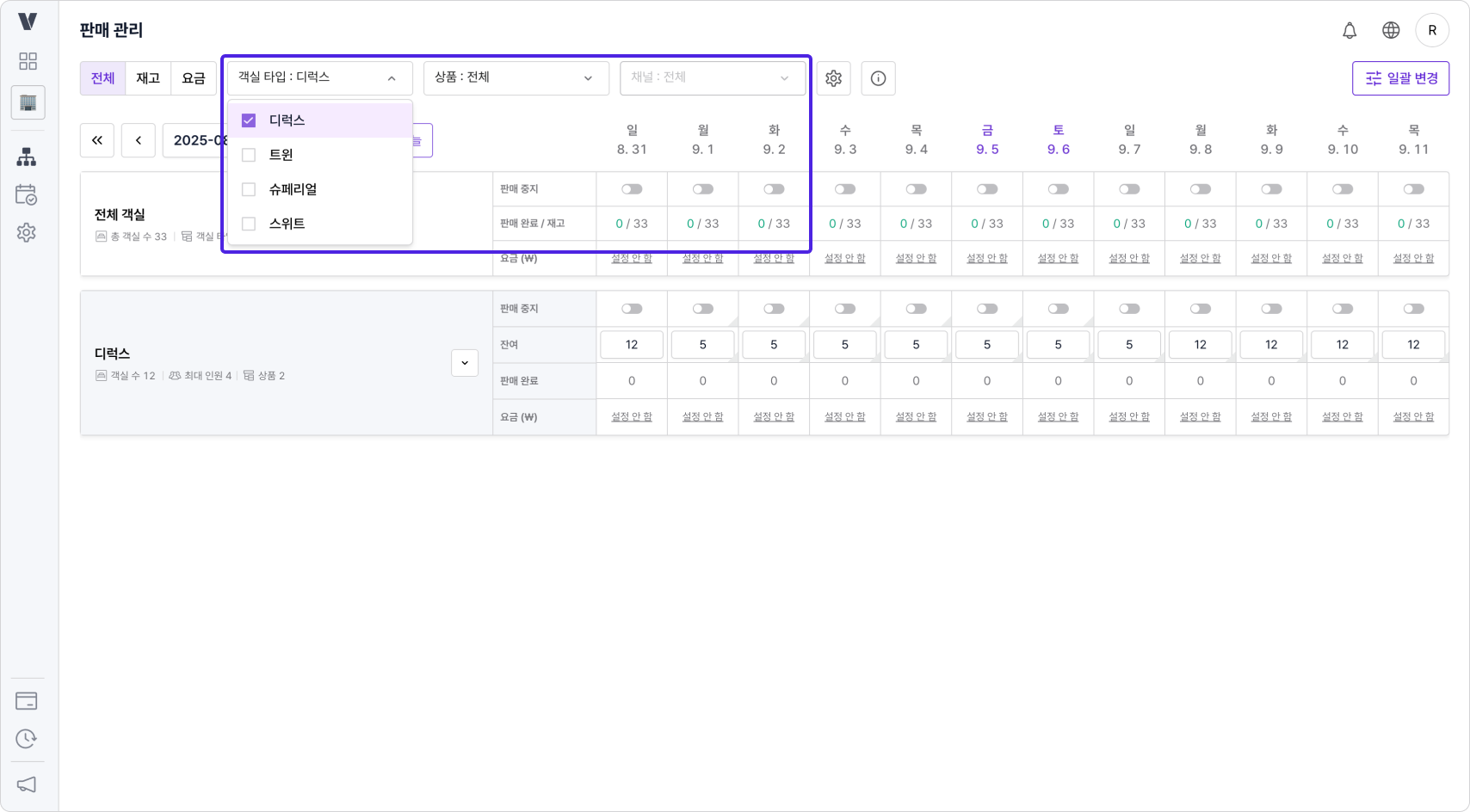
Task: Open 디럭스 요금 설정 안 함 for 9. 4
Action: pos(916,417)
